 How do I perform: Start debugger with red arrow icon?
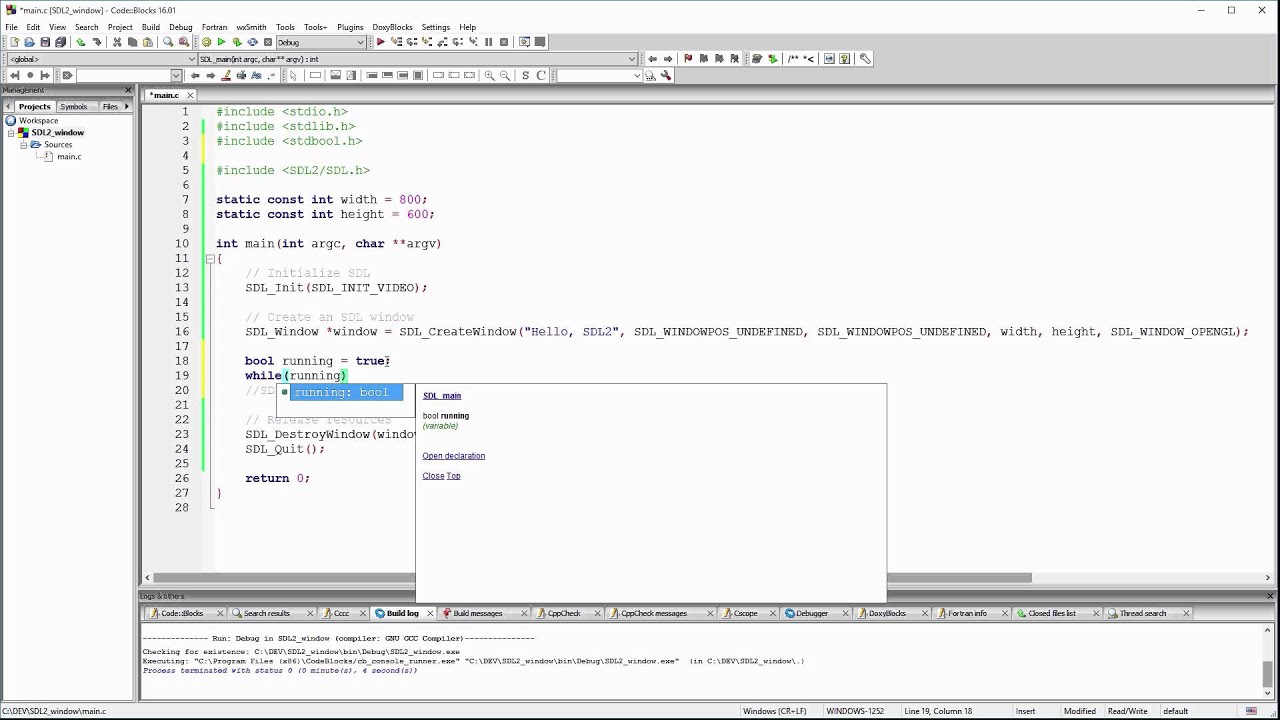click(380, 42)
